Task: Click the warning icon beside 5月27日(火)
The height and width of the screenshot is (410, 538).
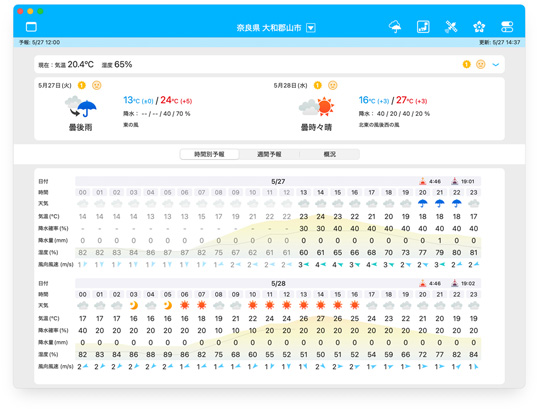Action: click(x=81, y=85)
